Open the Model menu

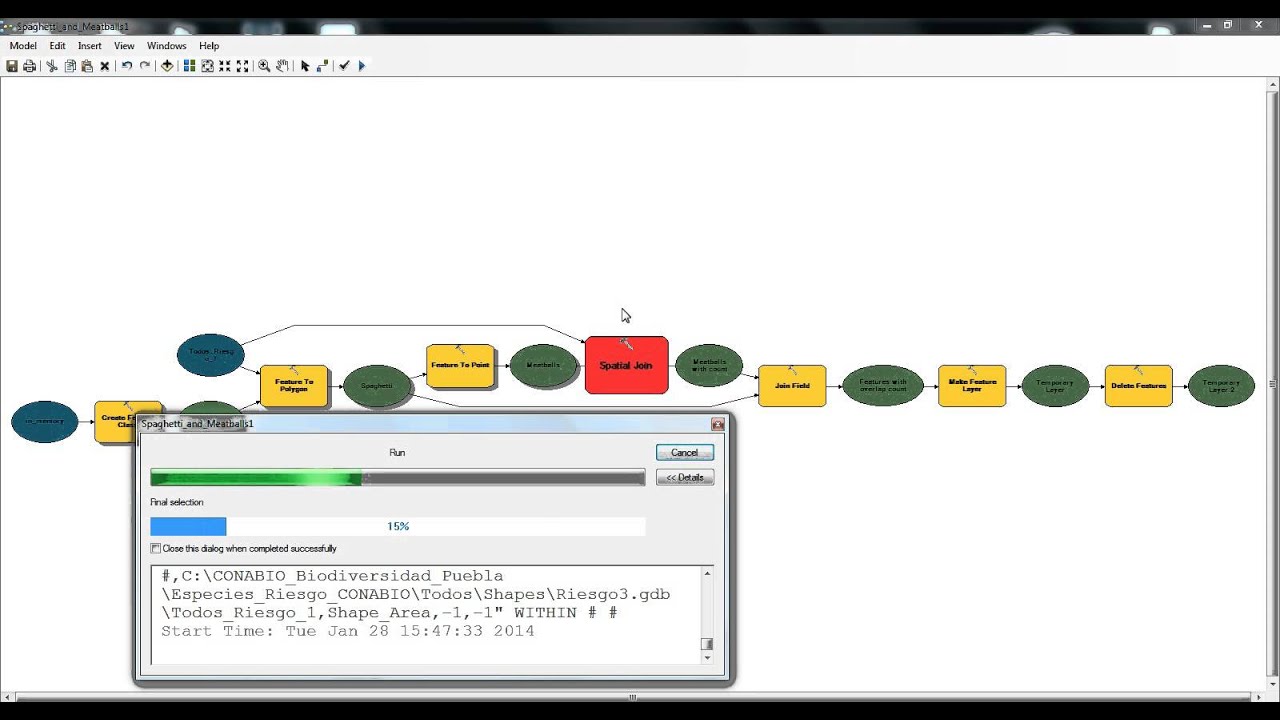click(23, 46)
